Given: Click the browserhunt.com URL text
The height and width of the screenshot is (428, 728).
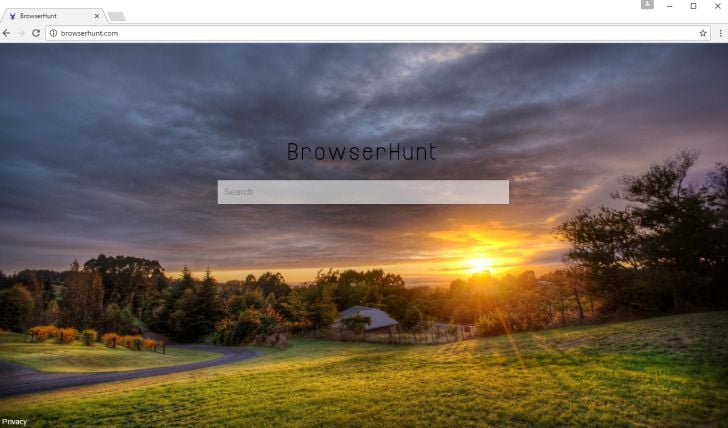Looking at the screenshot, I should pyautogui.click(x=89, y=33).
